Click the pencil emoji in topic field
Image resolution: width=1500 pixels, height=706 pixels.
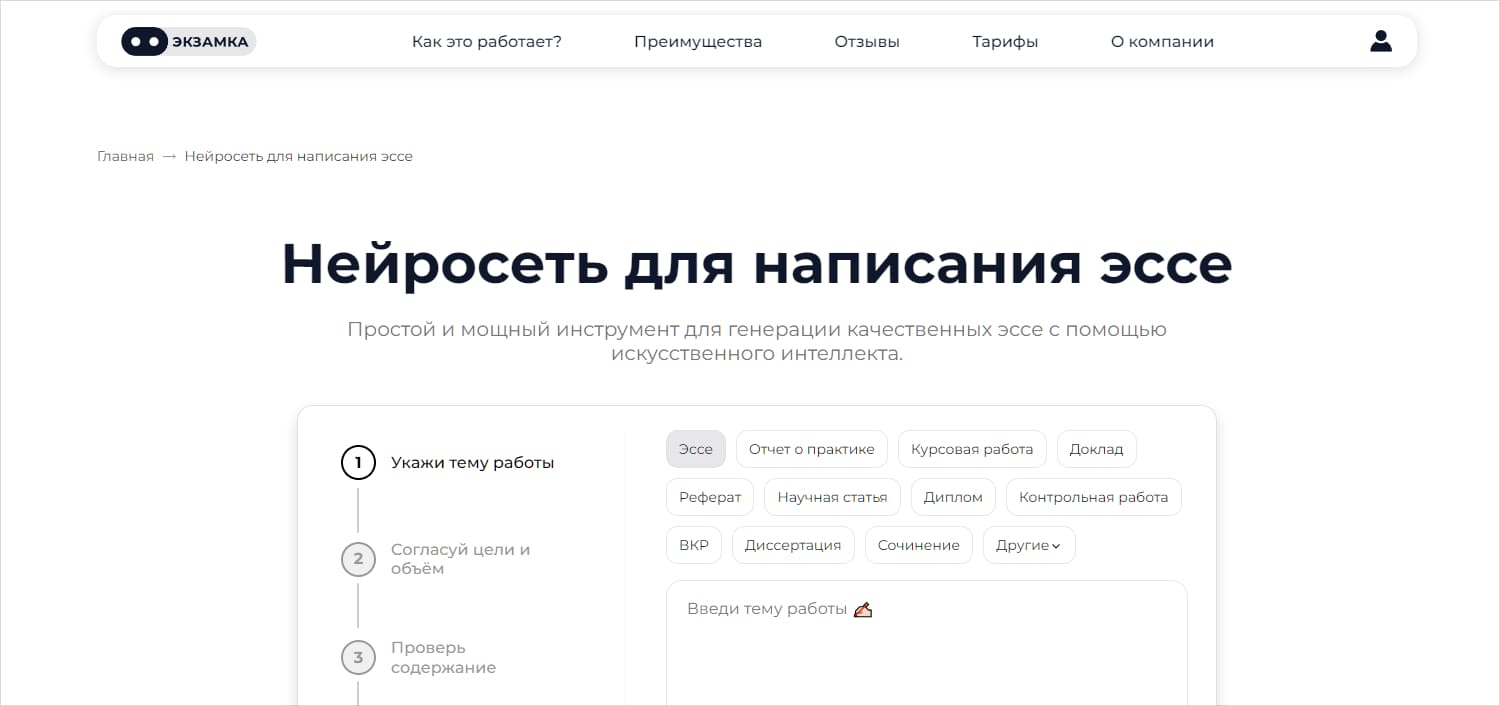tap(863, 608)
